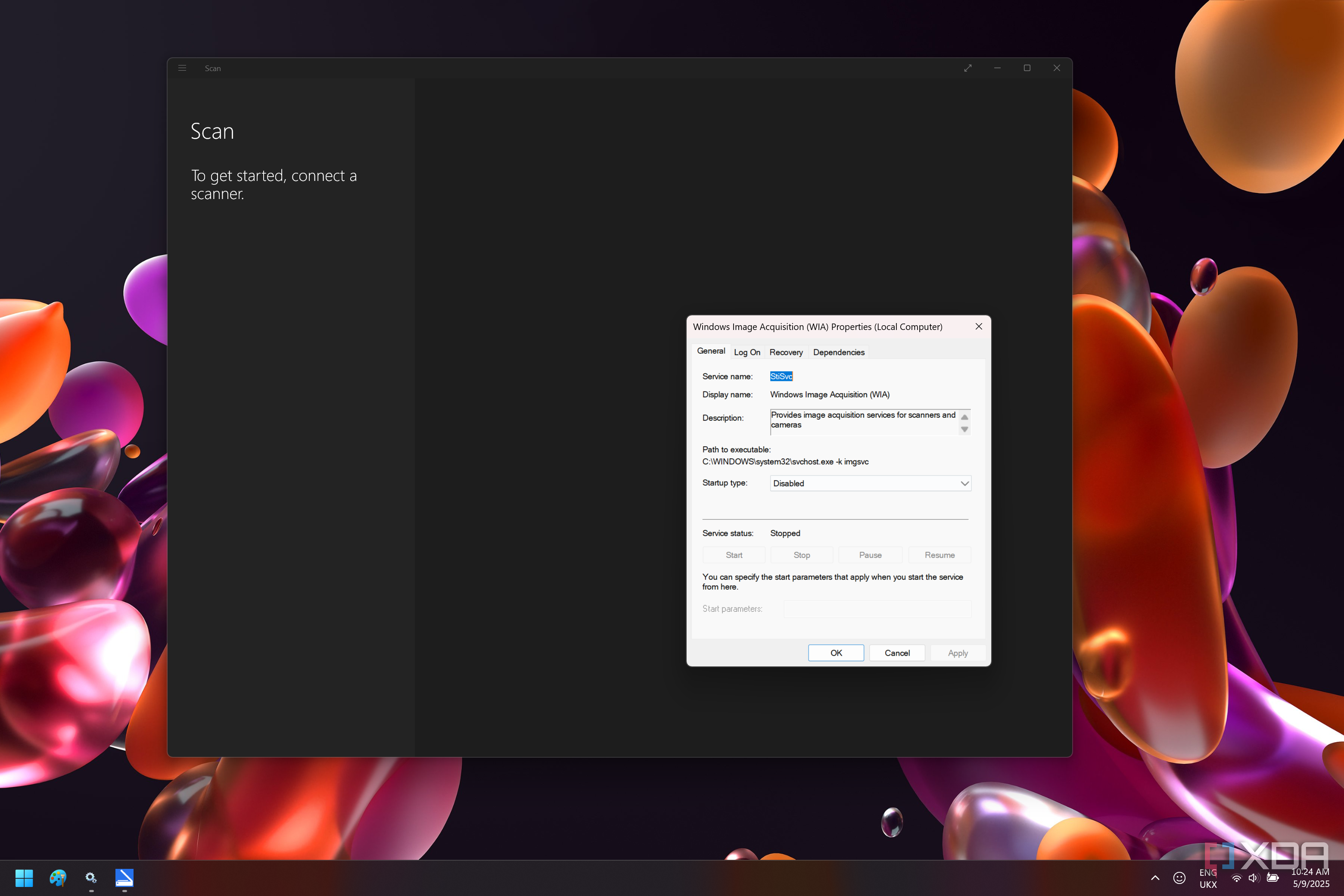Expand hidden icons in the system tray
The height and width of the screenshot is (896, 1344).
point(1155,878)
